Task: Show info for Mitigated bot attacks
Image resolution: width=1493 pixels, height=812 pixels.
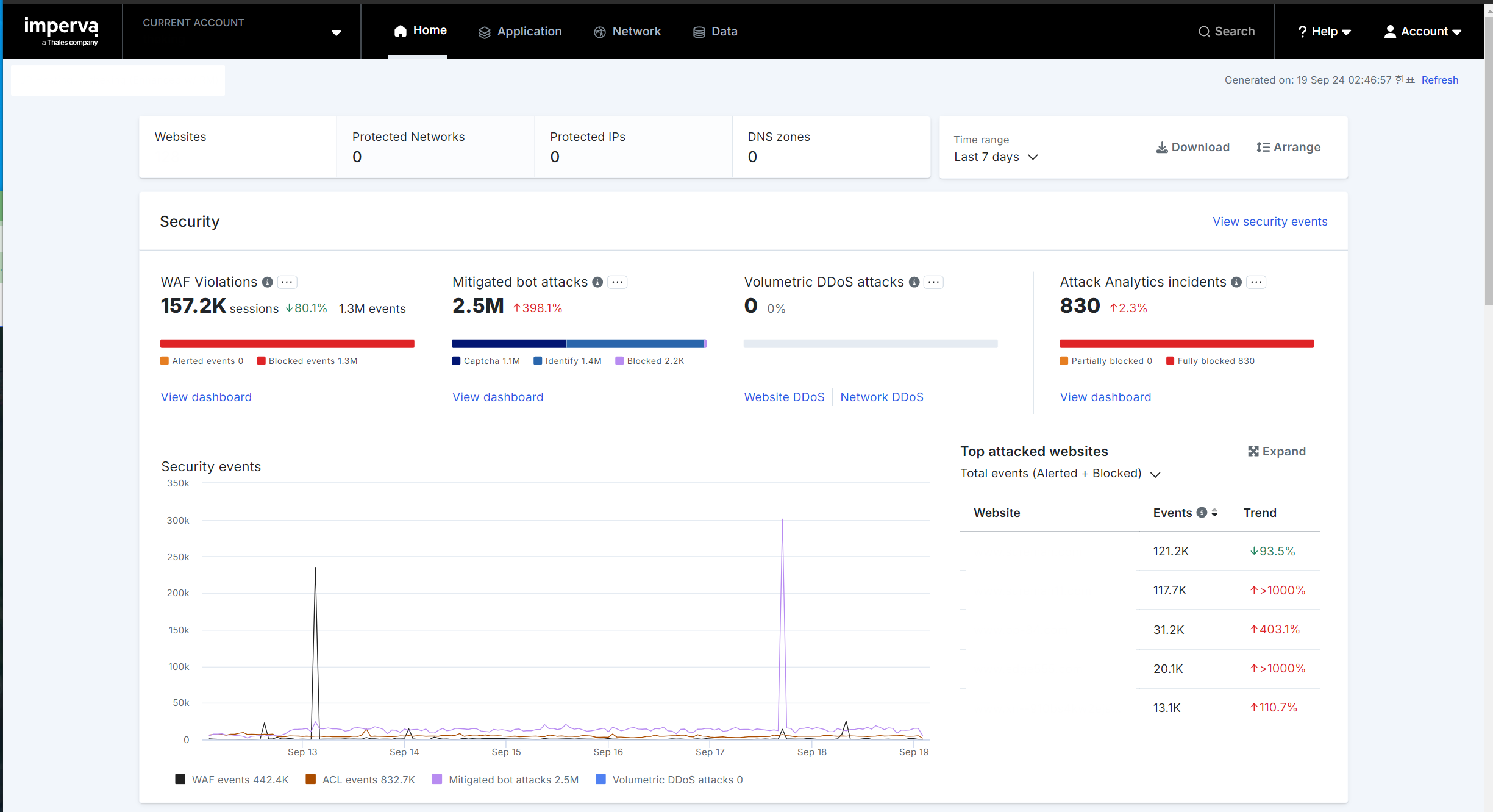Action: [x=597, y=282]
